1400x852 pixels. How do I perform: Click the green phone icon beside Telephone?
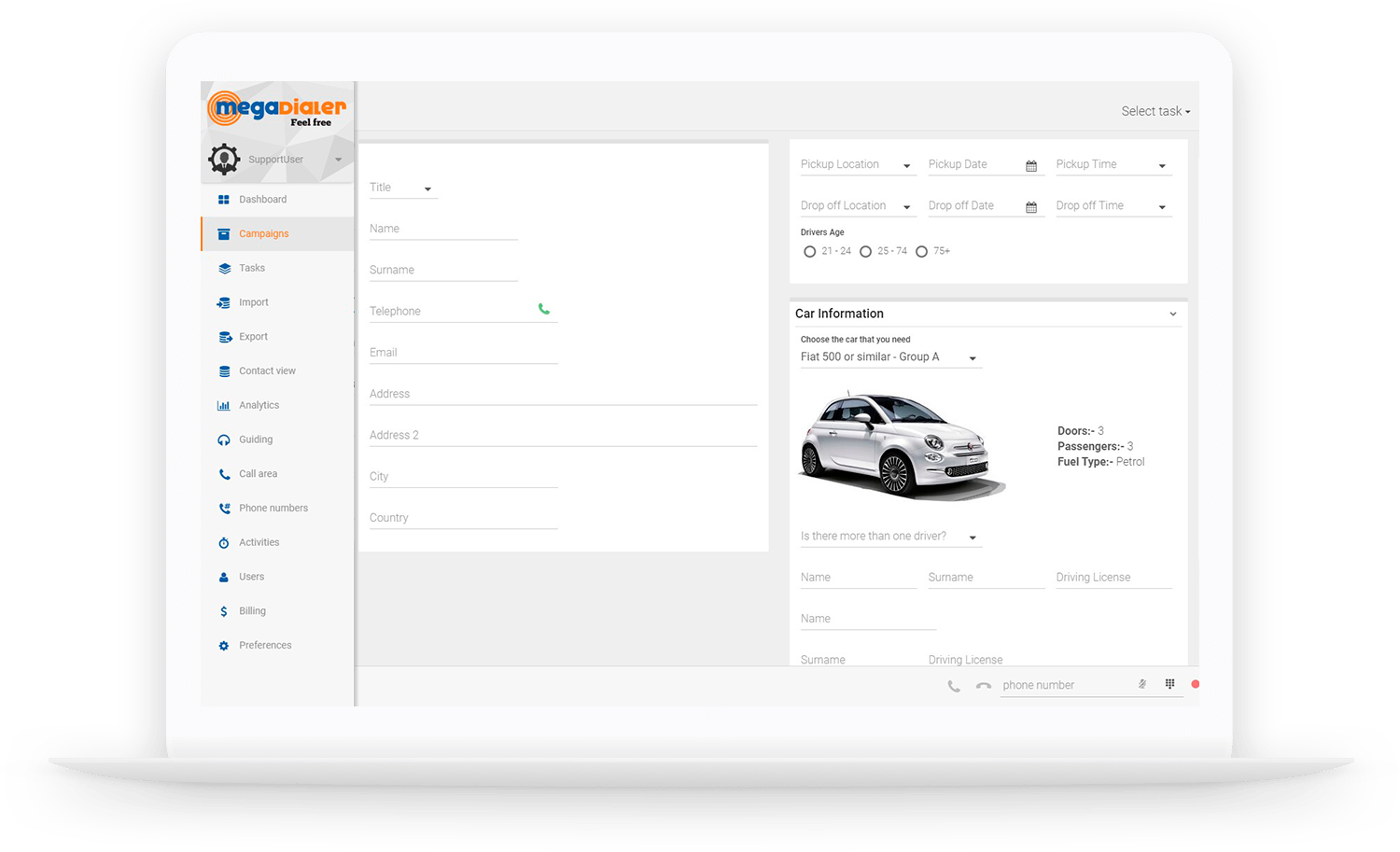[x=544, y=309]
